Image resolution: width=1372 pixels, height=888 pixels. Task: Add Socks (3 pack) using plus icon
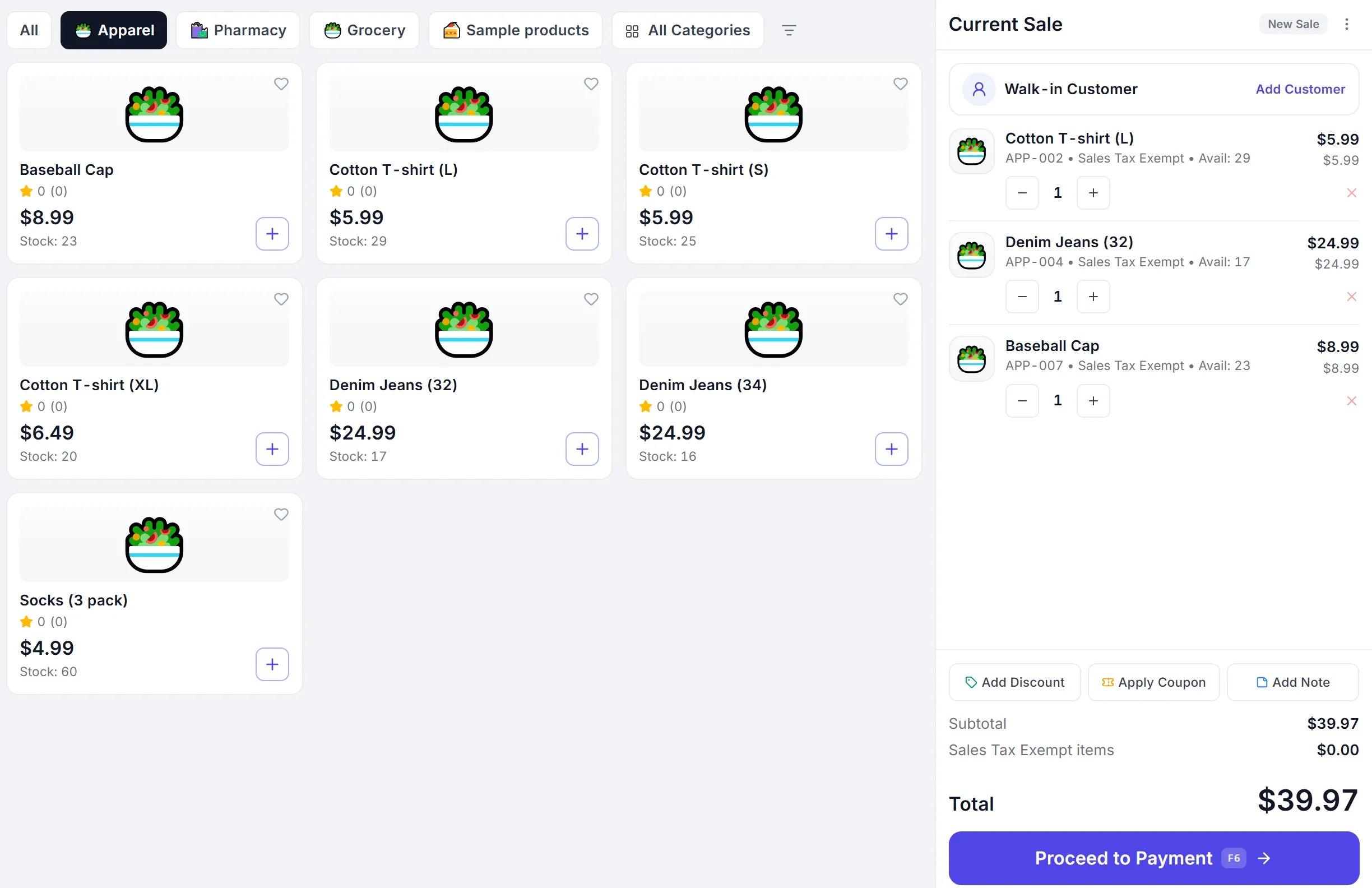(x=272, y=664)
